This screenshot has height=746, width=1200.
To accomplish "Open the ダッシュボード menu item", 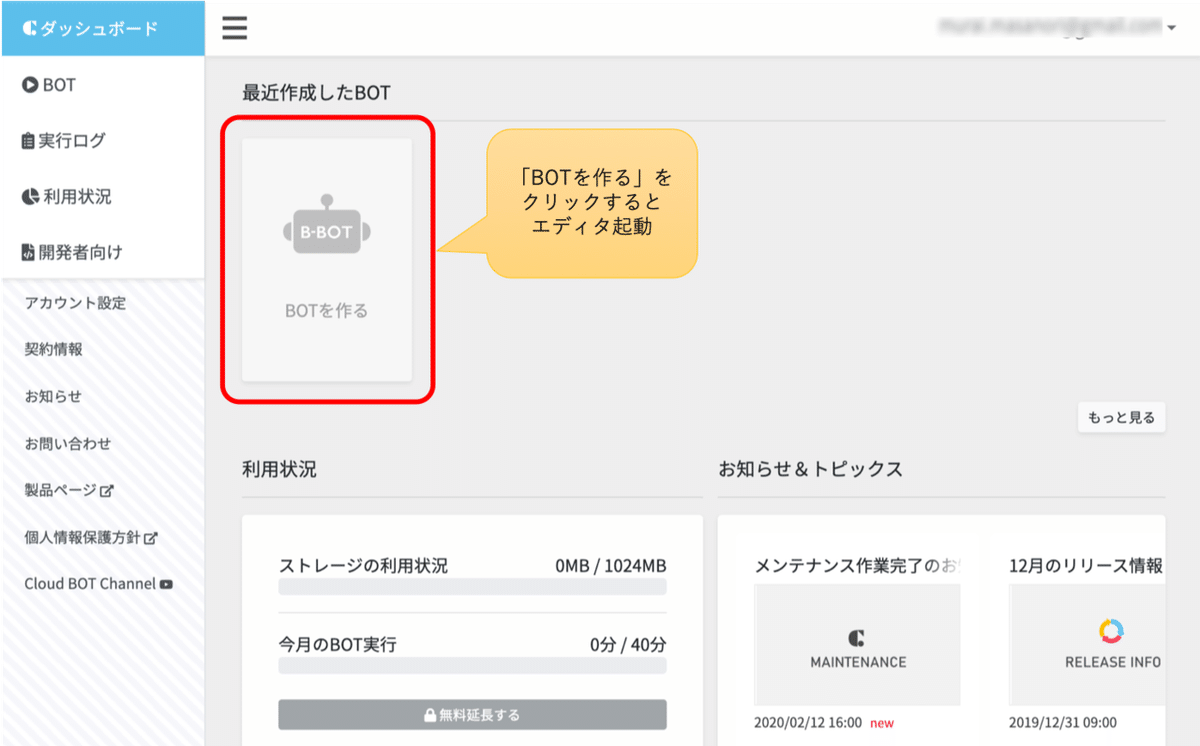I will point(102,28).
